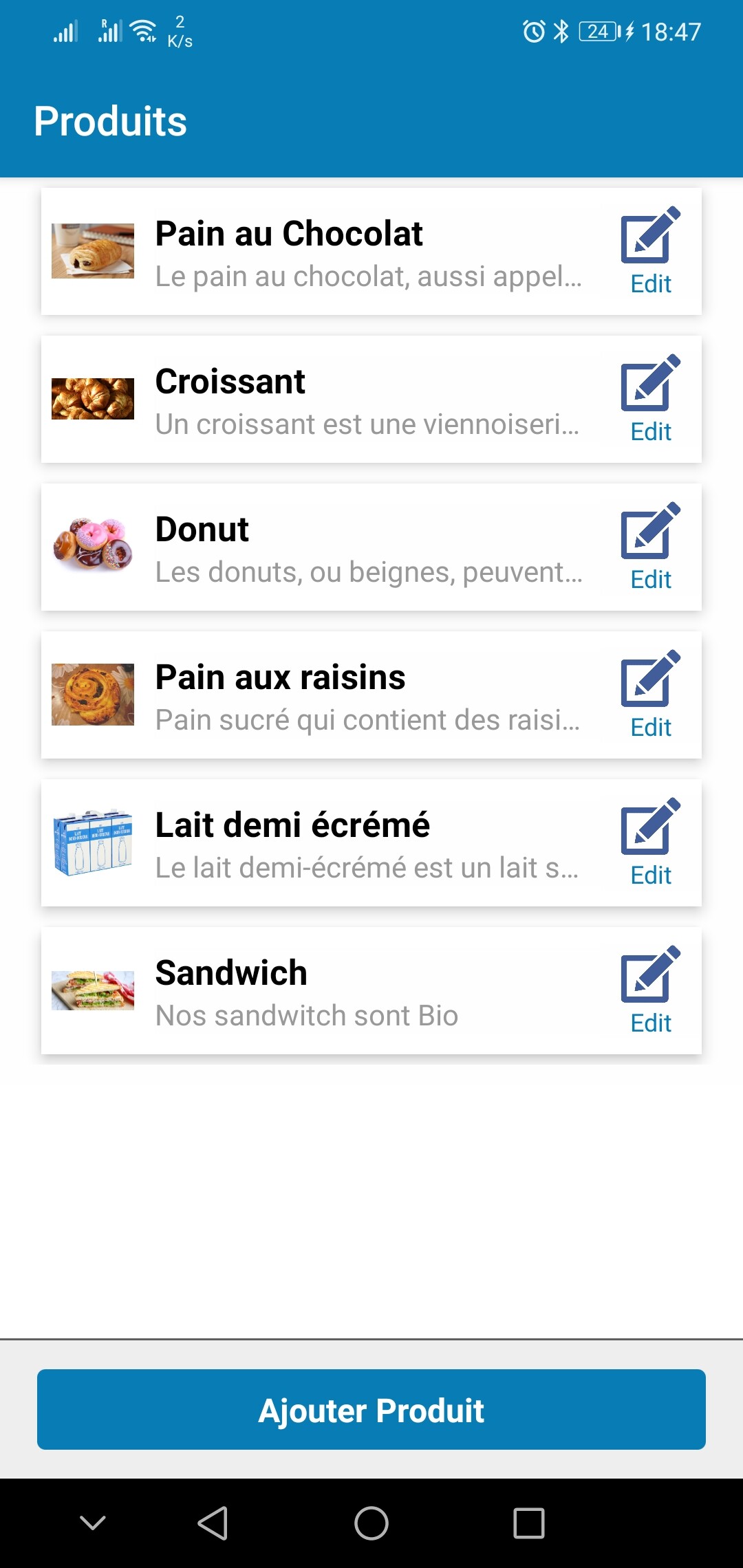Hide navigation bar with the down chevron
The image size is (743, 1568).
93,1523
